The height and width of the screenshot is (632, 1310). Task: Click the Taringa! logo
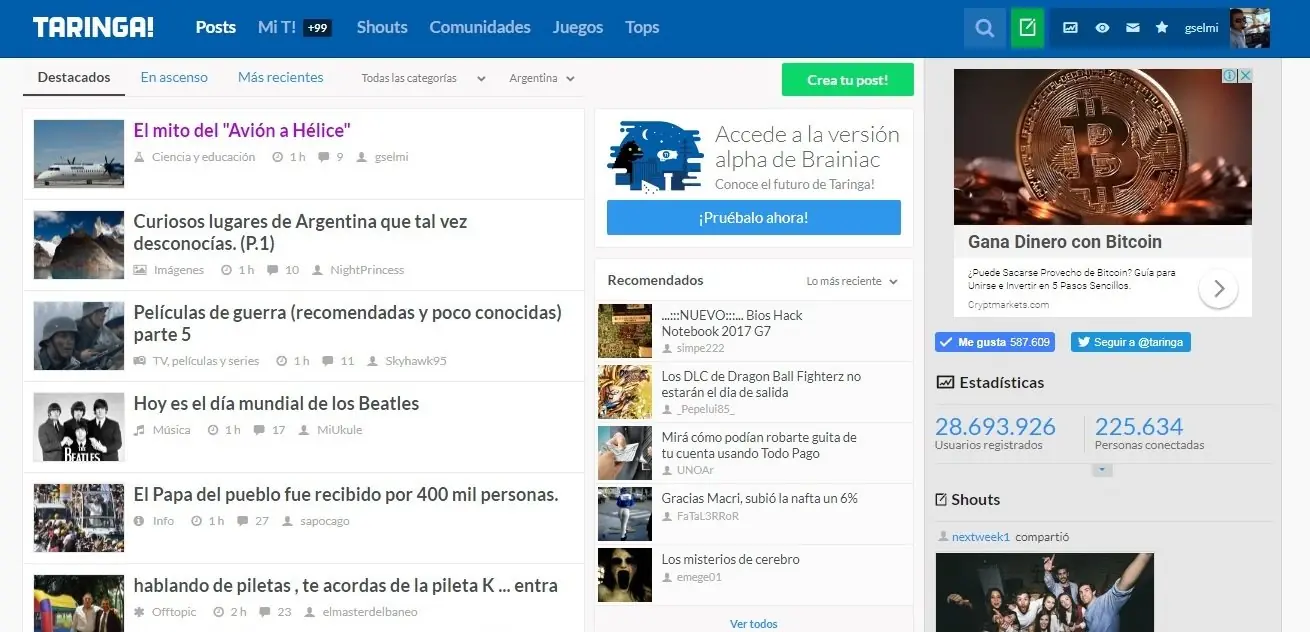pos(93,28)
